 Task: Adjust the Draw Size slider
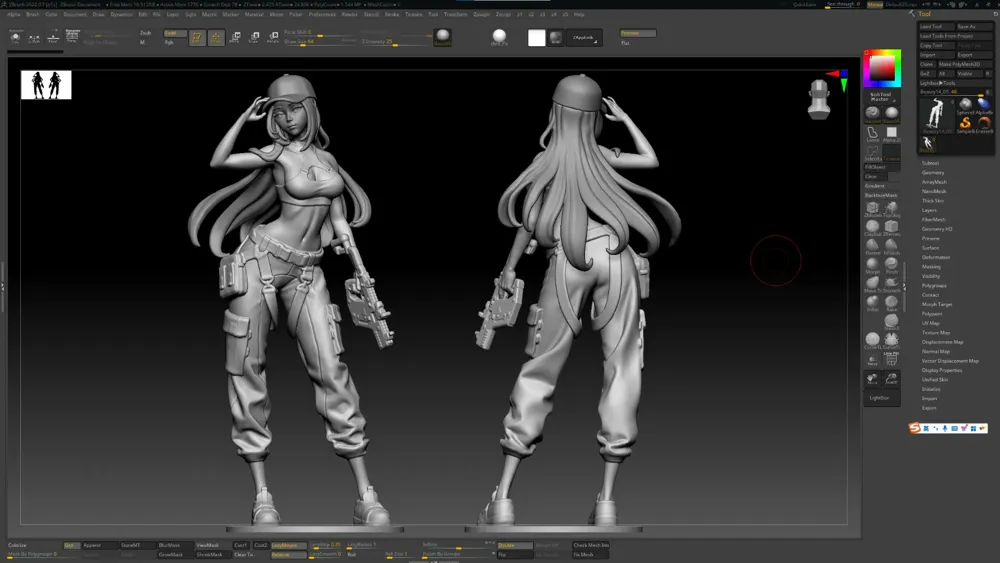click(320, 41)
